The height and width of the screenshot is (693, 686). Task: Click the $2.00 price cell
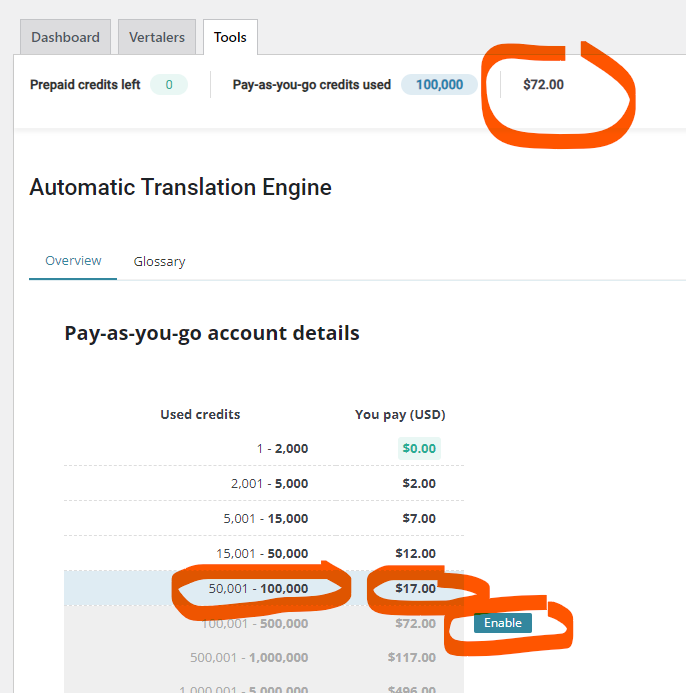(x=419, y=484)
